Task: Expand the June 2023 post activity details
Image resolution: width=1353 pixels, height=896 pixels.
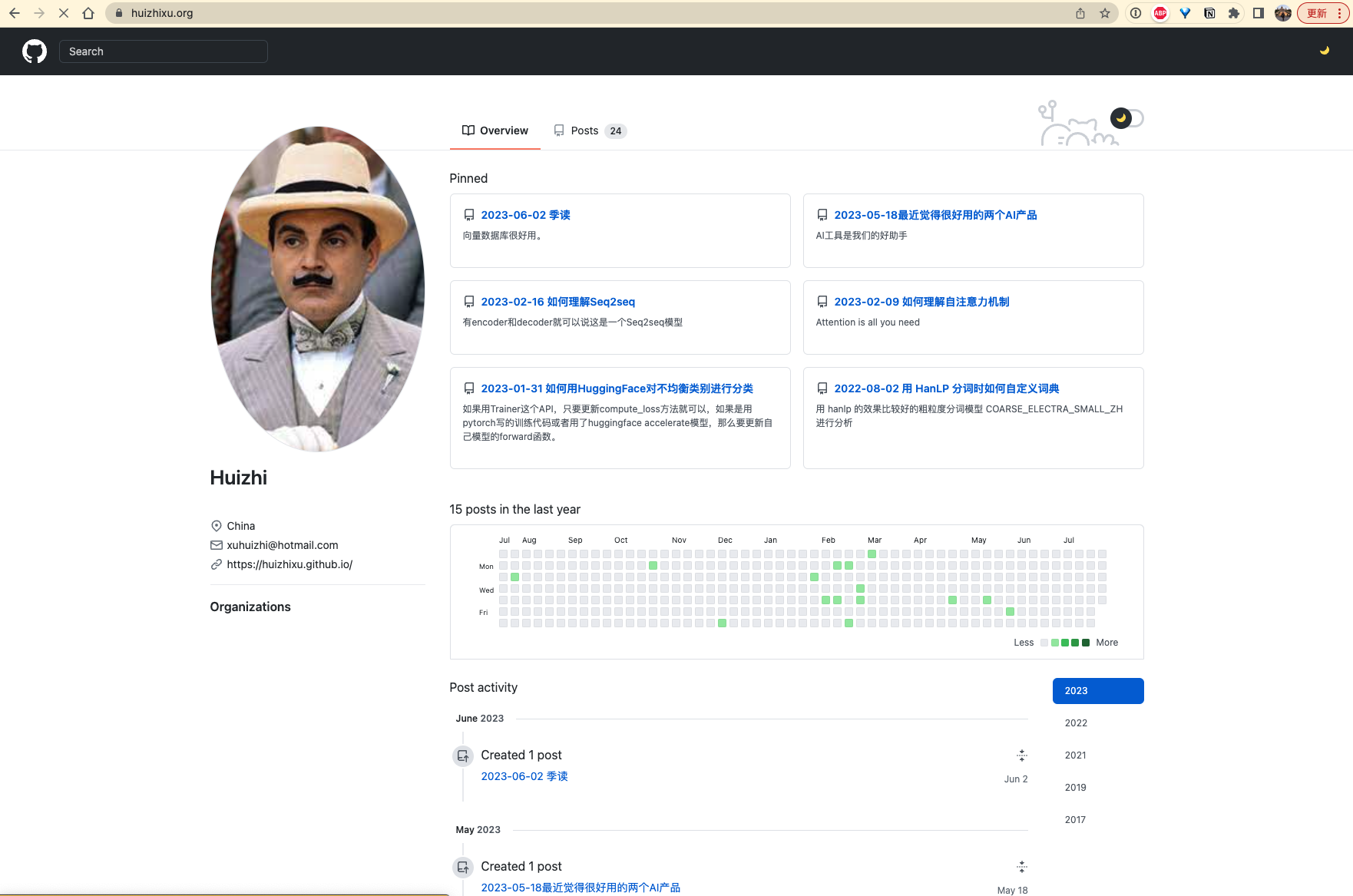Action: click(x=1022, y=755)
